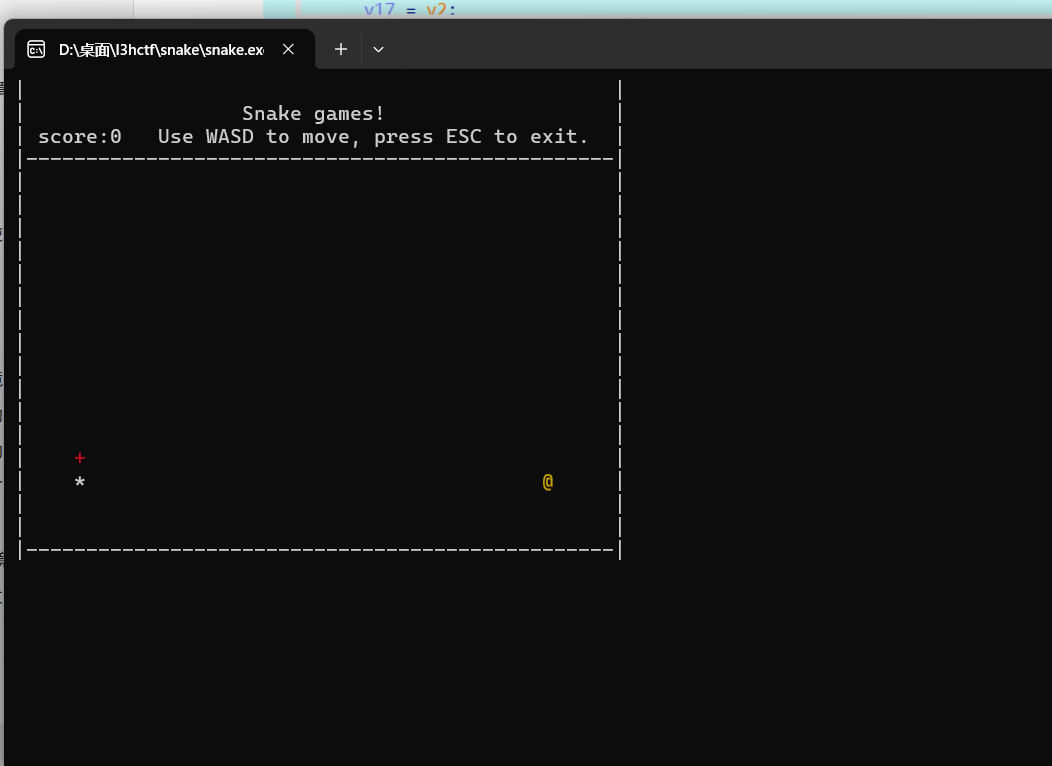Image resolution: width=1052 pixels, height=766 pixels.
Task: Click v17 in the background code
Action: click(380, 9)
